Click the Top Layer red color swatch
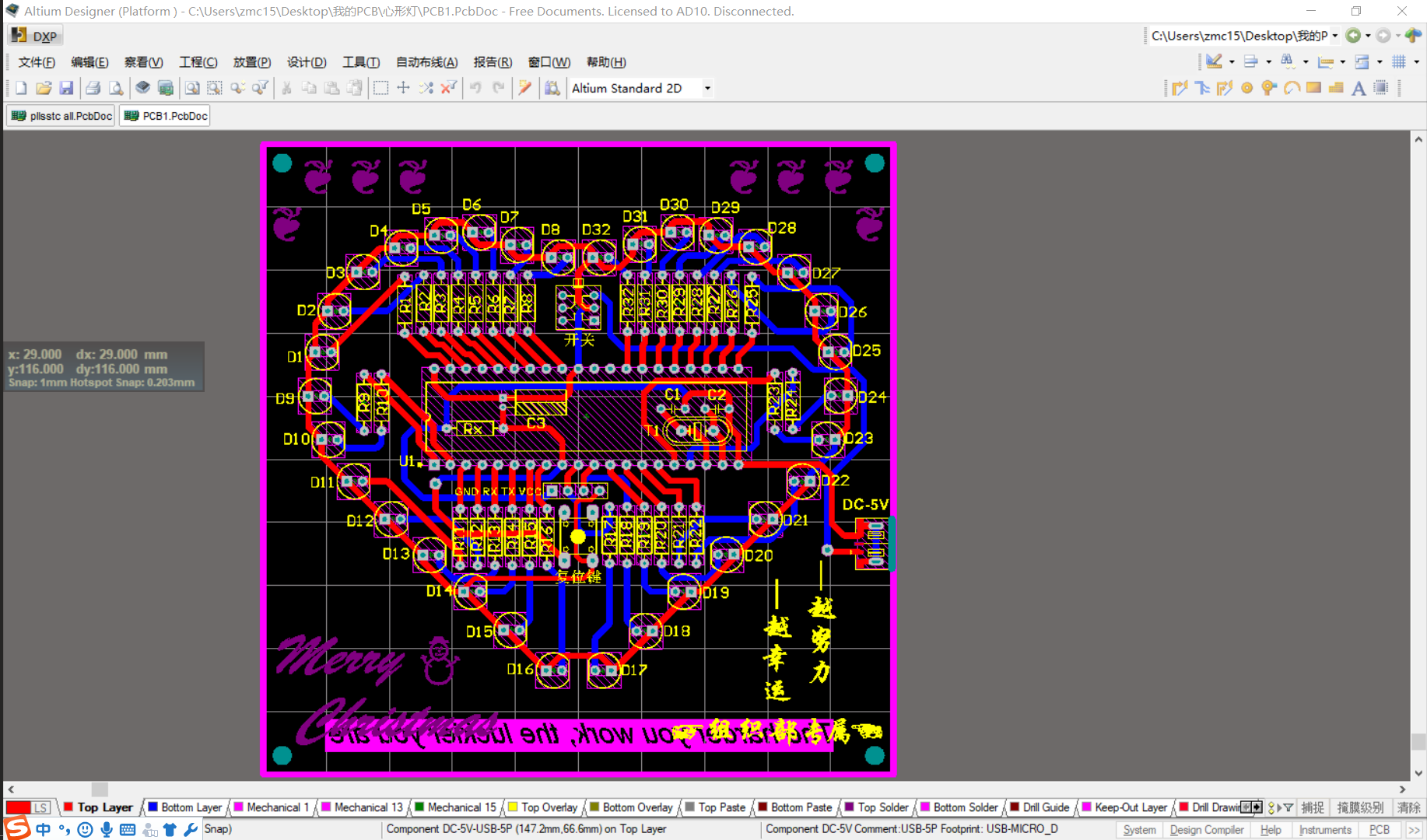Viewport: 1427px width, 840px height. [68, 807]
